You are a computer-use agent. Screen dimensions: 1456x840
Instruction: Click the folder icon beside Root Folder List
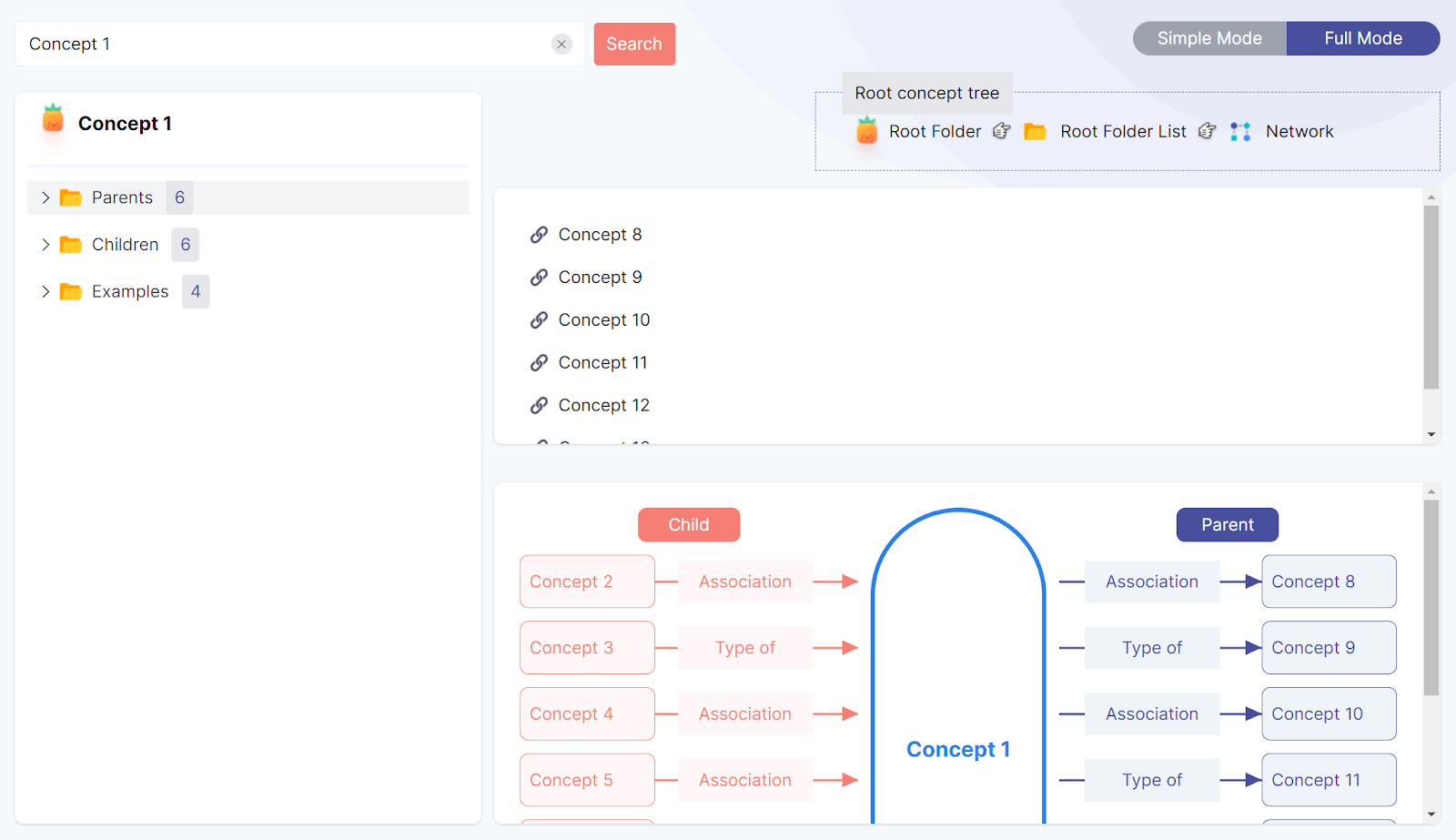point(1036,131)
